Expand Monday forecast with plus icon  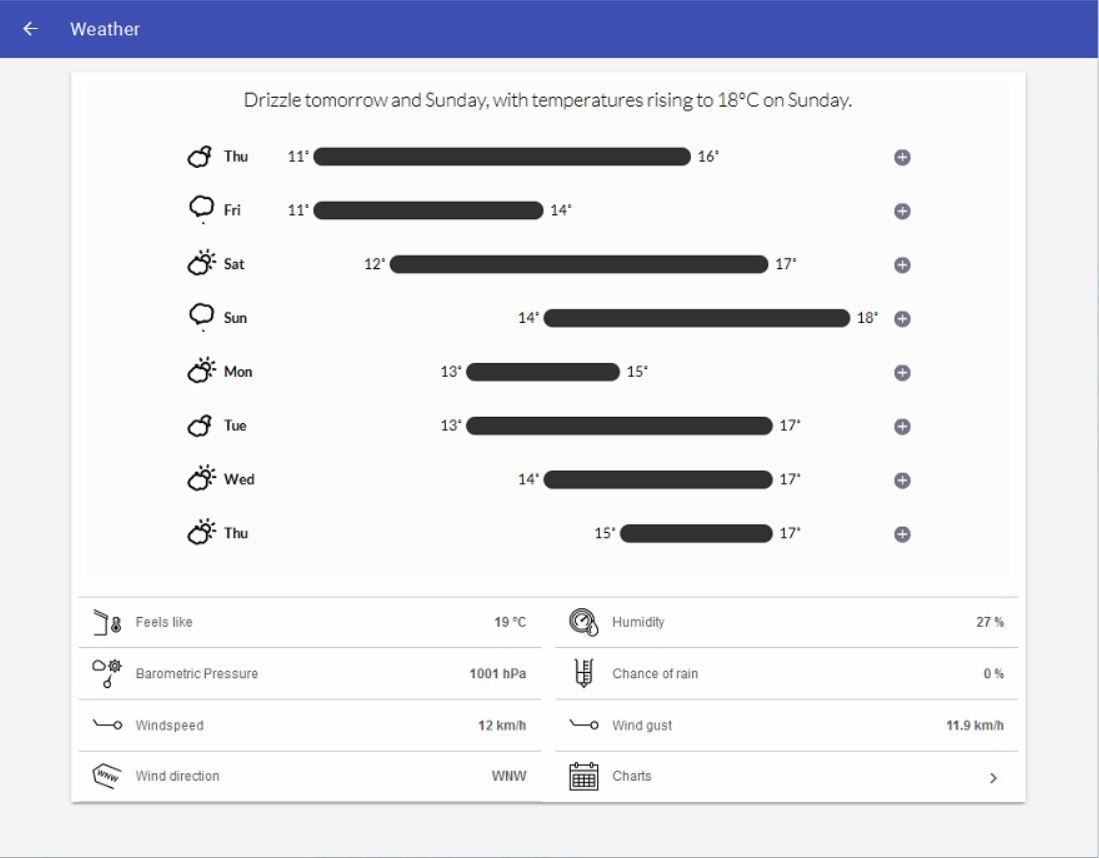[x=901, y=373]
